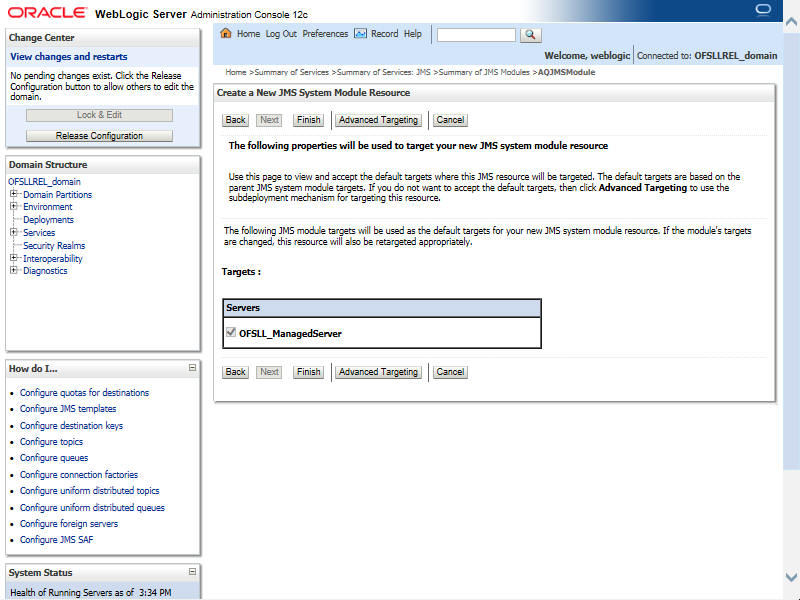Click the bottom Cancel button
The height and width of the screenshot is (600, 800).
(x=451, y=372)
